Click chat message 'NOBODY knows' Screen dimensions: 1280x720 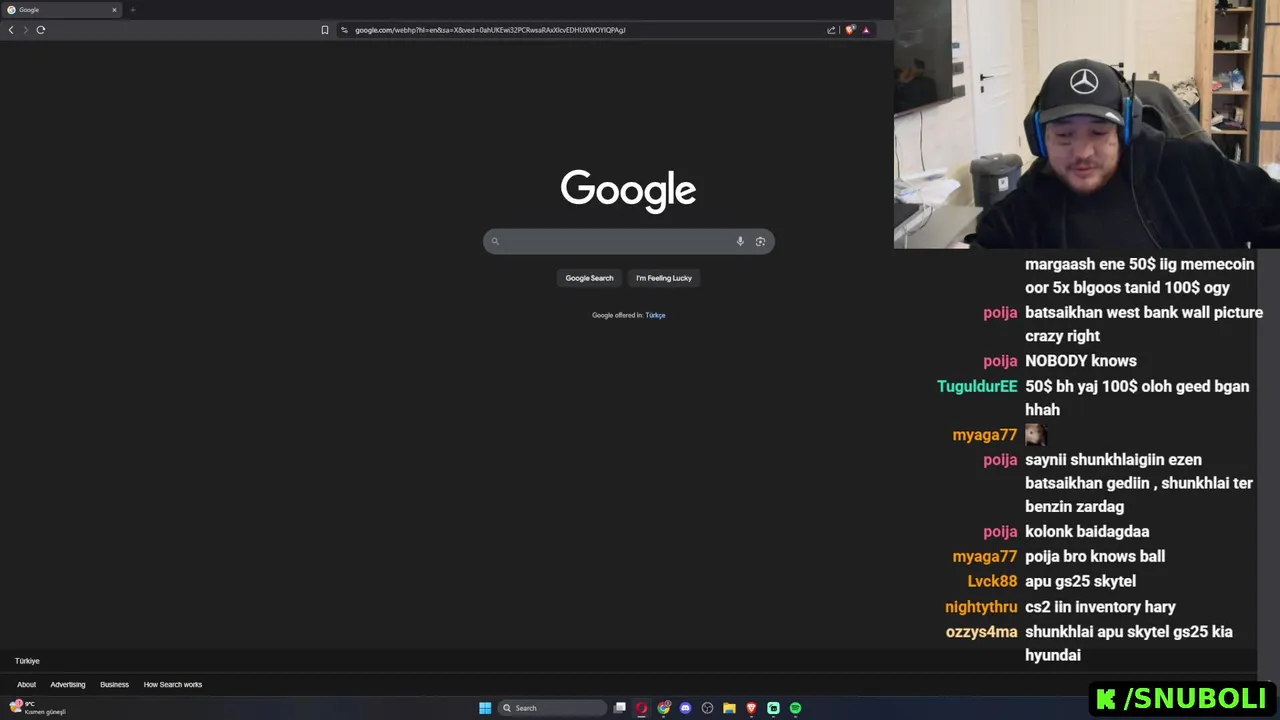pyautogui.click(x=1081, y=361)
